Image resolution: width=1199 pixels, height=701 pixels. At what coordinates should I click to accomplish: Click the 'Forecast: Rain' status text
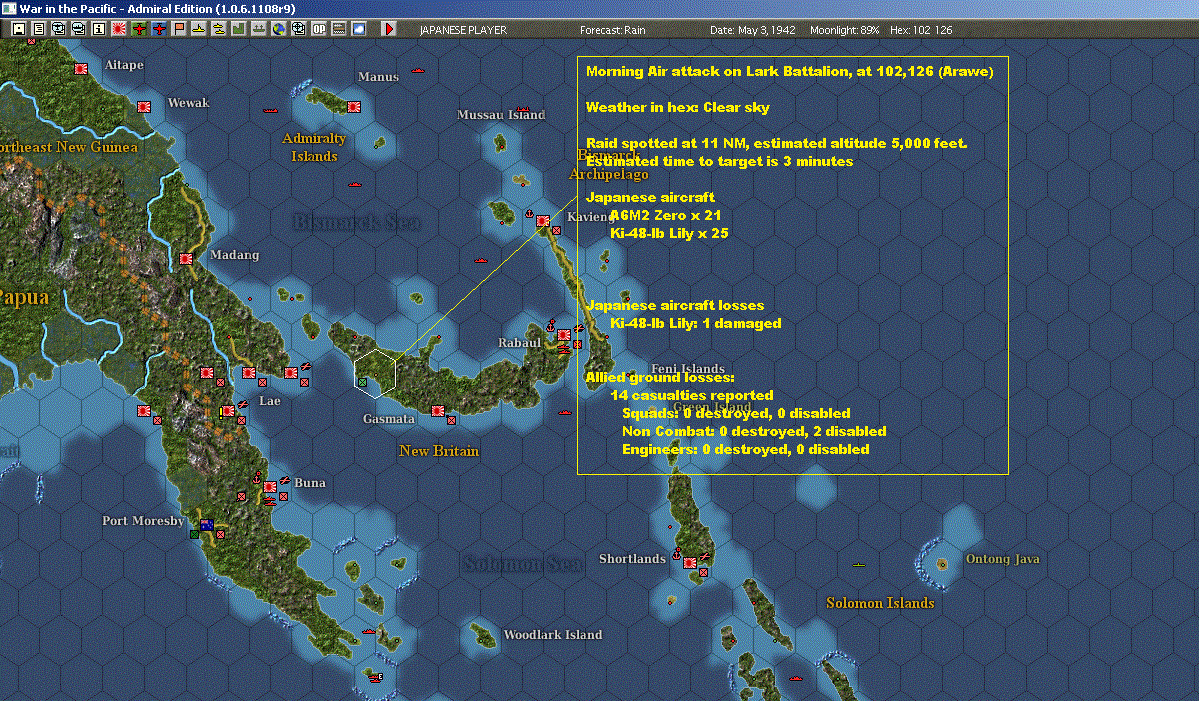(x=612, y=30)
